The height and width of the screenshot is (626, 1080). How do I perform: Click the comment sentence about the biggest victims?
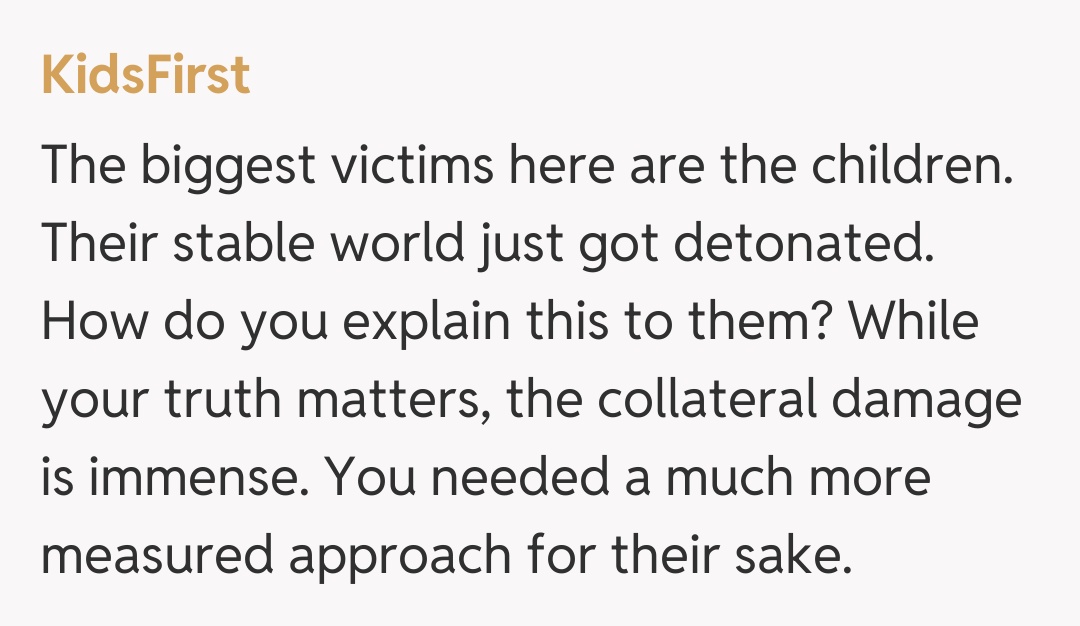point(527,166)
